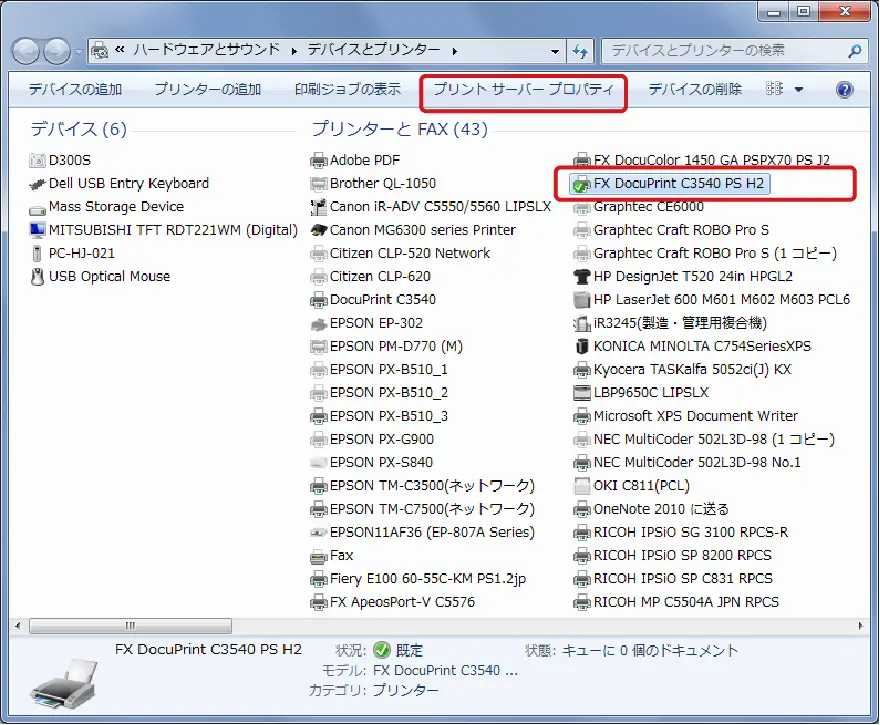Click デバイスの削除 in the toolbar
Viewport: 880px width, 725px height.
[x=695, y=89]
